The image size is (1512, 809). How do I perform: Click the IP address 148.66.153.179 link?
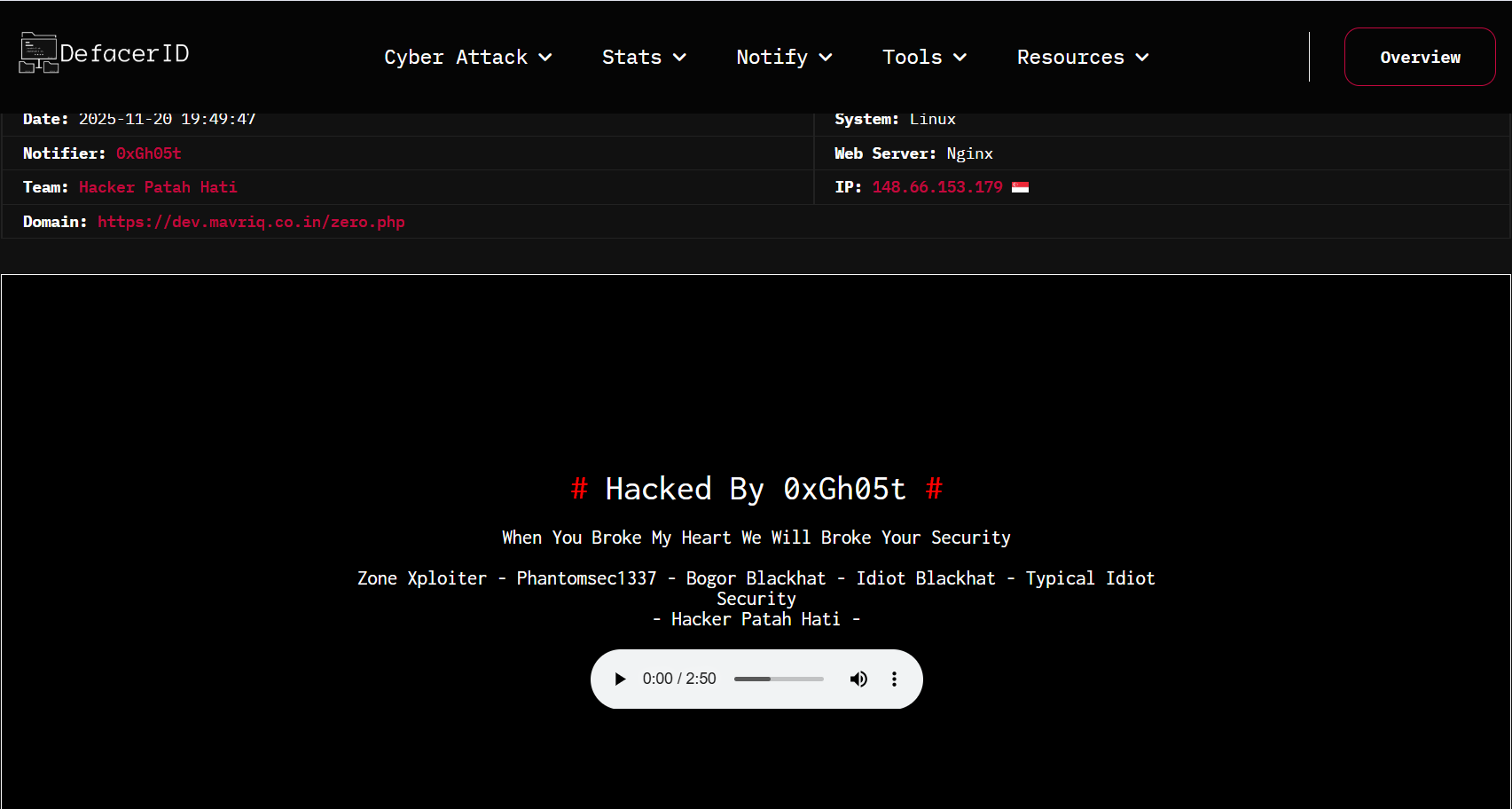click(937, 187)
